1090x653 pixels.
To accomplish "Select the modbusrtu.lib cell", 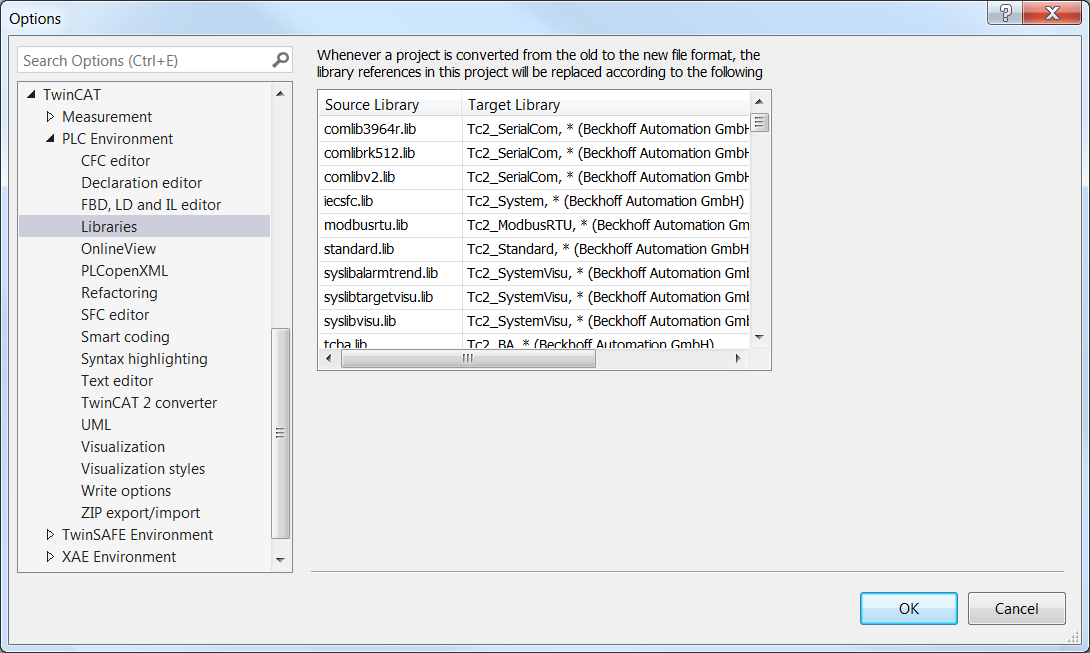I will 390,225.
